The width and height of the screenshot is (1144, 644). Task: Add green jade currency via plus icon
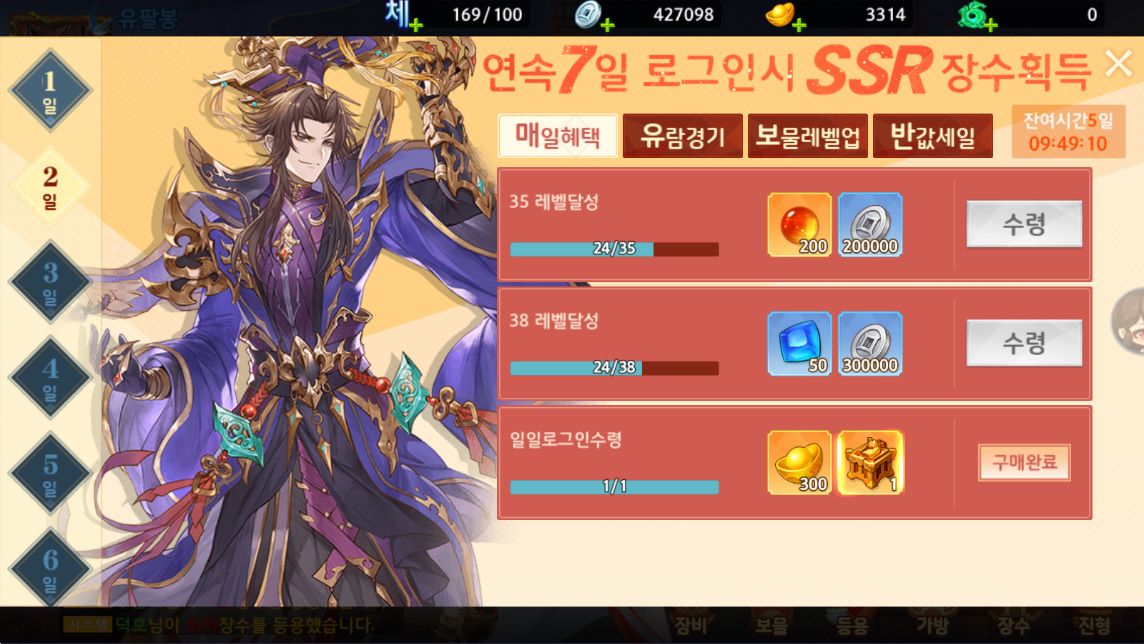990,26
